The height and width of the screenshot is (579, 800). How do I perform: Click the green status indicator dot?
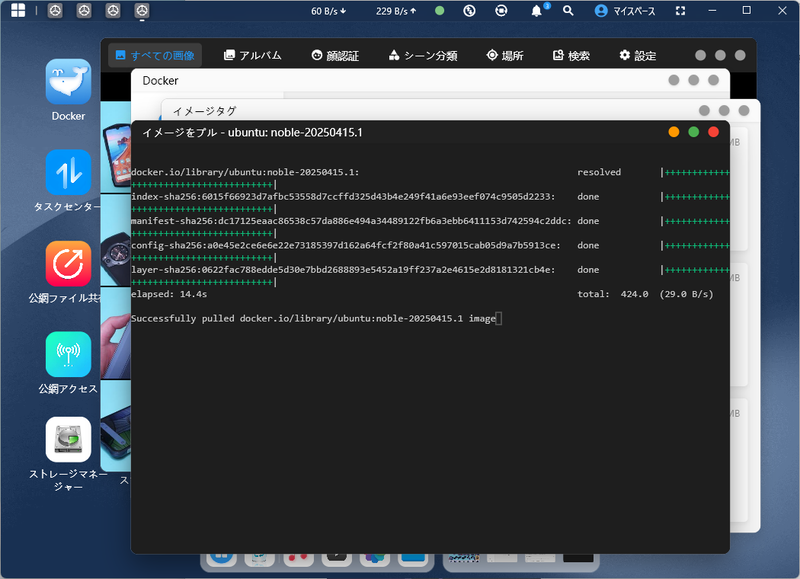tap(439, 11)
